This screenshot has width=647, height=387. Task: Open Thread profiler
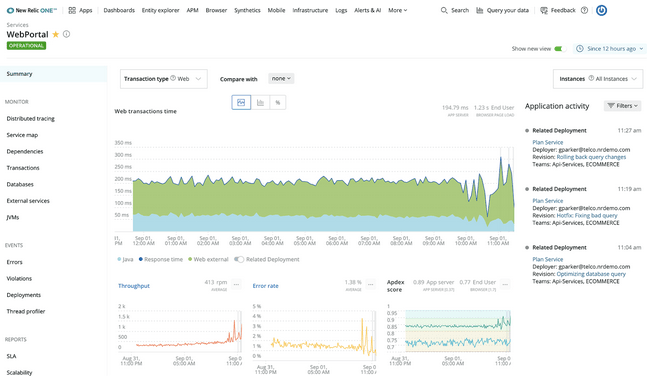26,311
